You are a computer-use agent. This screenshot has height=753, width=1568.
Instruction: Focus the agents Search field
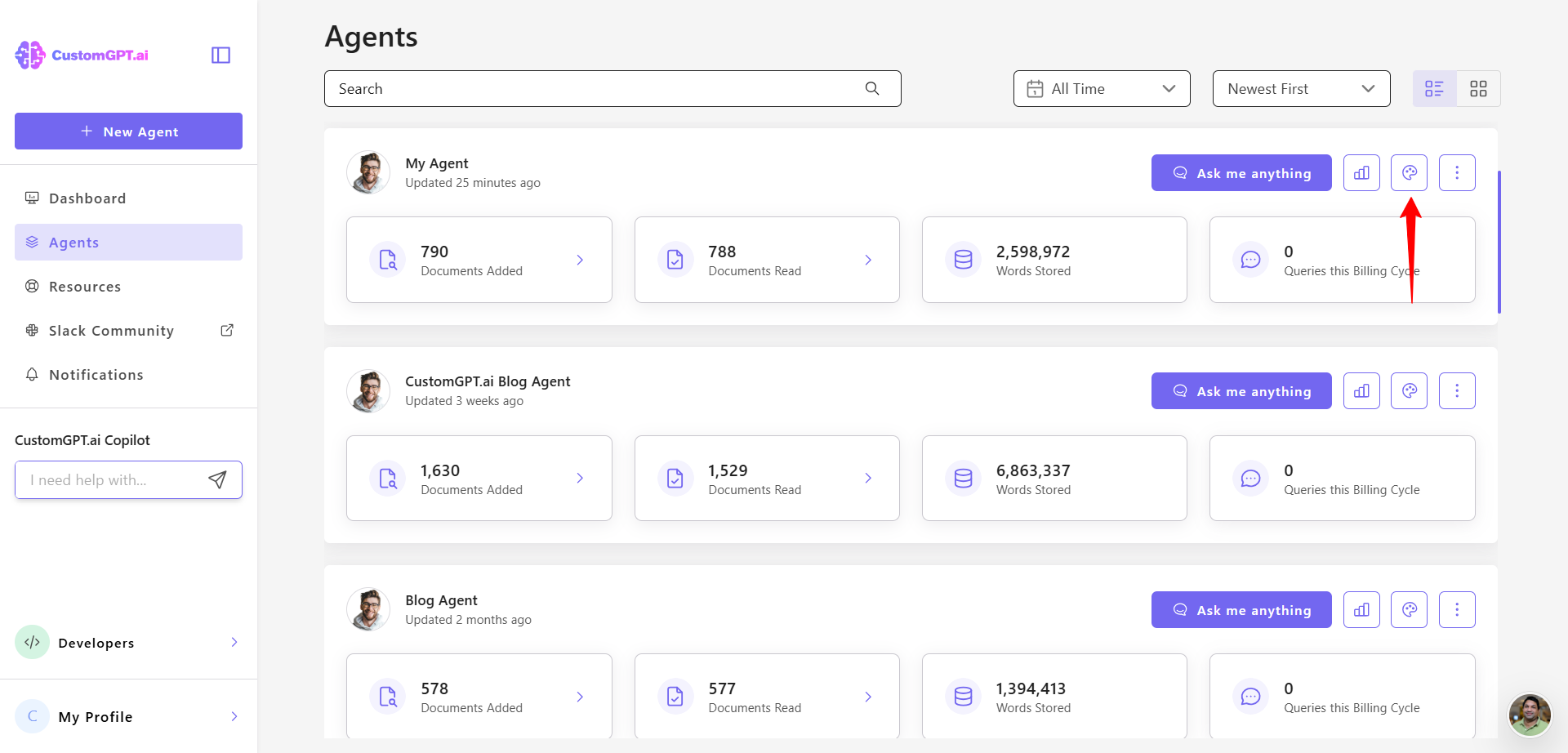pyautogui.click(x=612, y=88)
